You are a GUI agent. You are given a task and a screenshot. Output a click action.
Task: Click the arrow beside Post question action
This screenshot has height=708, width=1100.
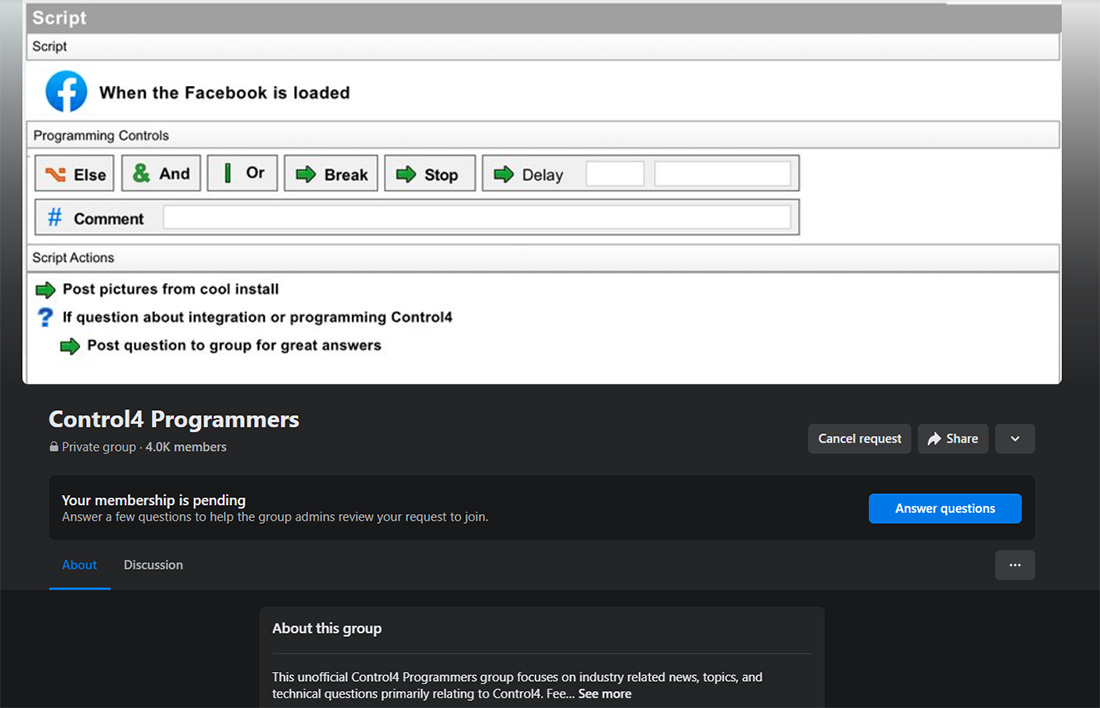point(70,346)
